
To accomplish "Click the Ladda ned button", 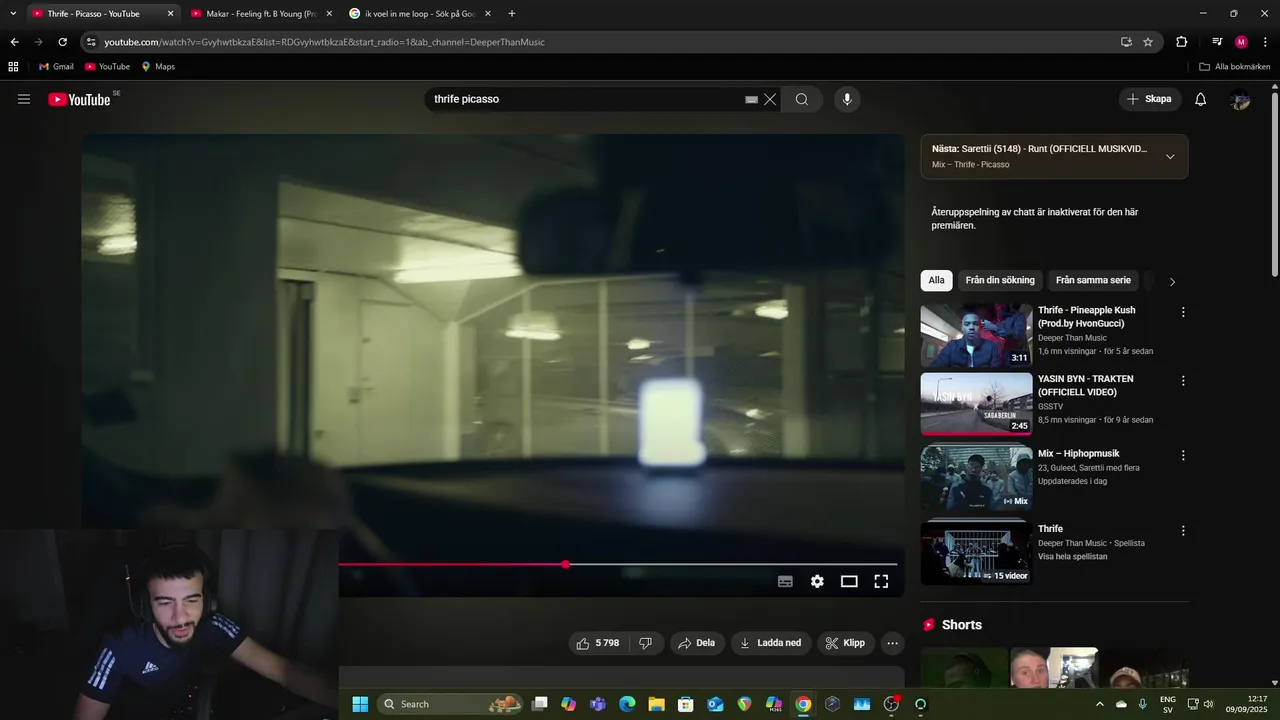I will pyautogui.click(x=771, y=643).
